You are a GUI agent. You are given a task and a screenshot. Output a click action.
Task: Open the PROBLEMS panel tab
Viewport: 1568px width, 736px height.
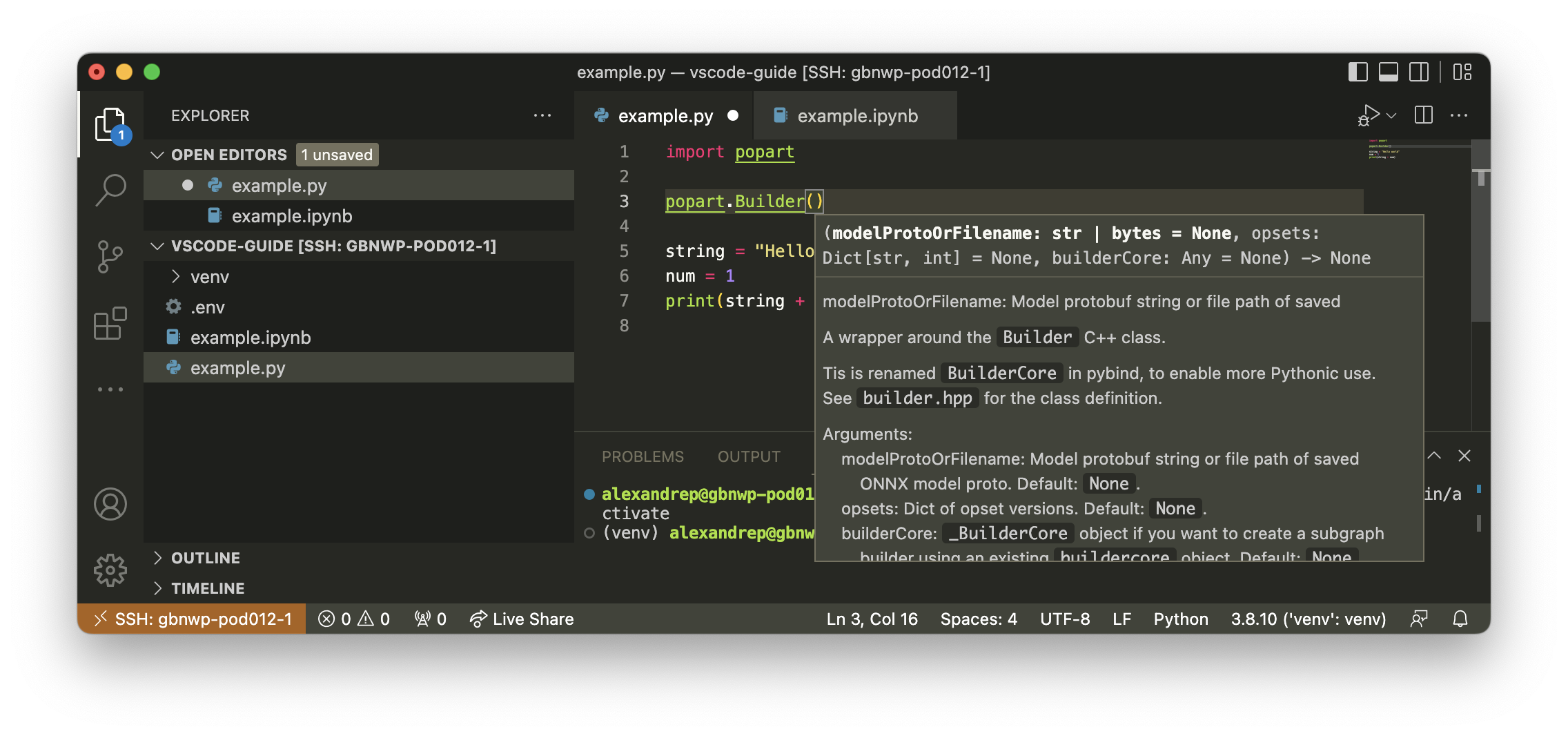(x=643, y=456)
